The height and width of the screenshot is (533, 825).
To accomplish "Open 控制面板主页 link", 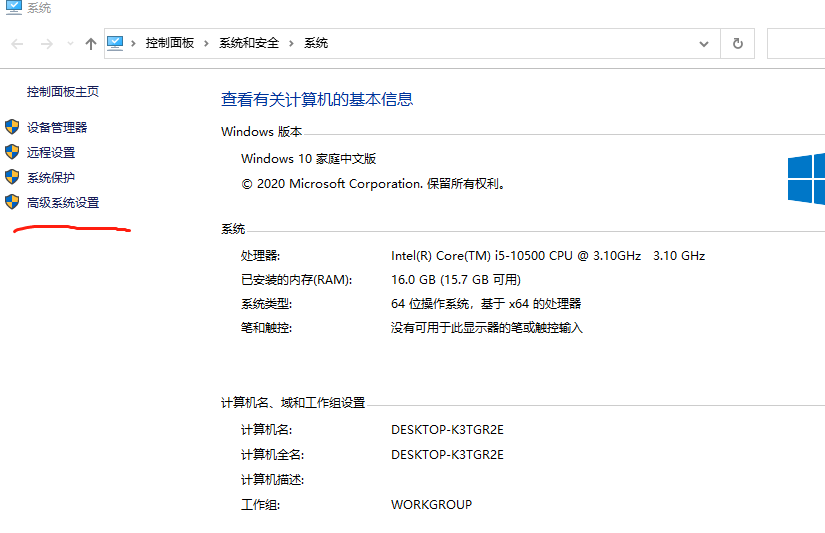I will (x=63, y=92).
